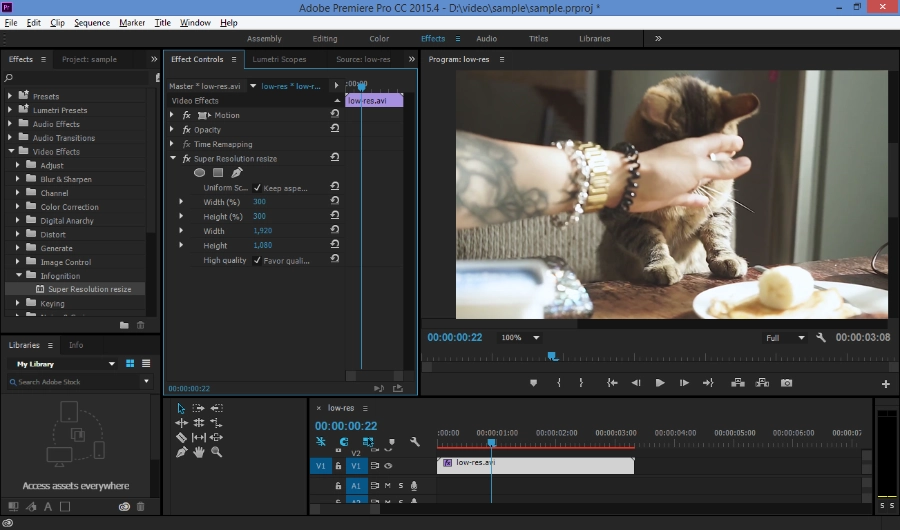Go to In point button

coord(612,383)
